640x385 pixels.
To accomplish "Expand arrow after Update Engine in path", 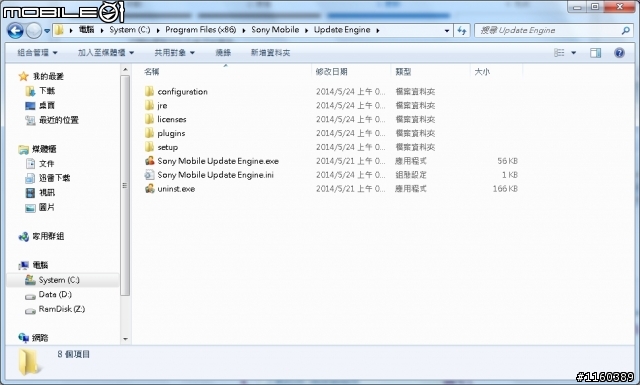I will click(x=378, y=31).
